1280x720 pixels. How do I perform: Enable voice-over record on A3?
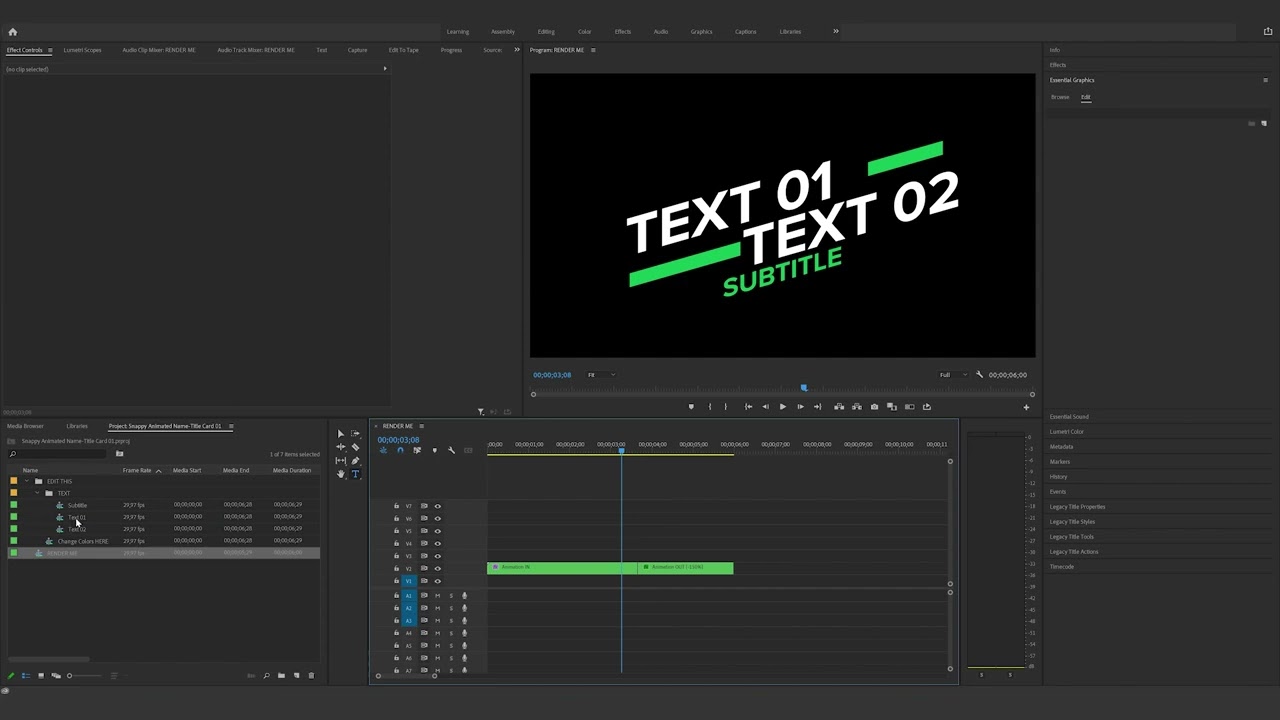pos(464,621)
